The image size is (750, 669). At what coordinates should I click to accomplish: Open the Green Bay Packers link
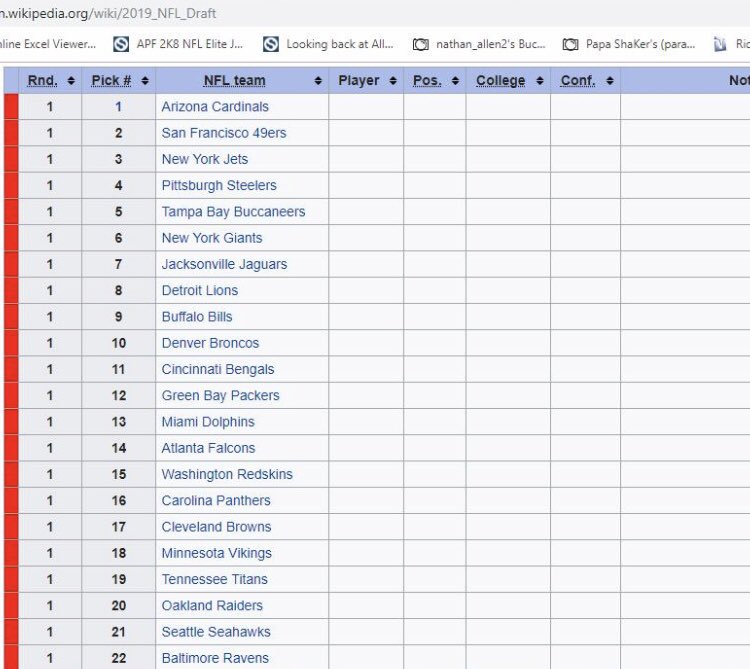click(x=221, y=395)
